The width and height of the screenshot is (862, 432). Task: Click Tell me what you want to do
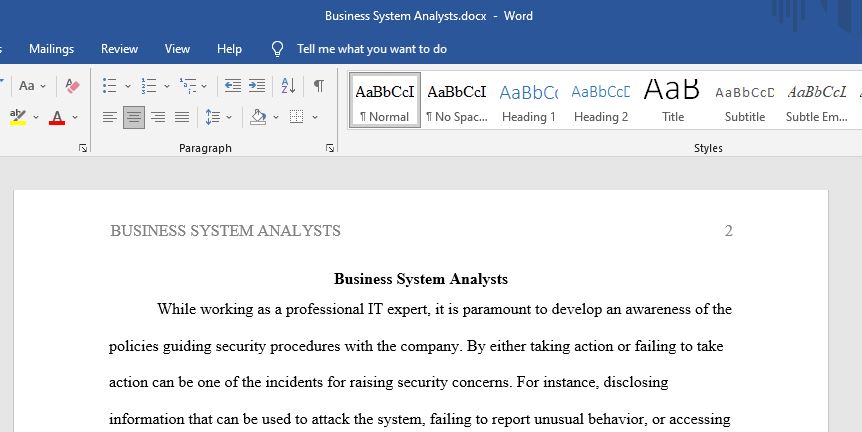(x=372, y=49)
